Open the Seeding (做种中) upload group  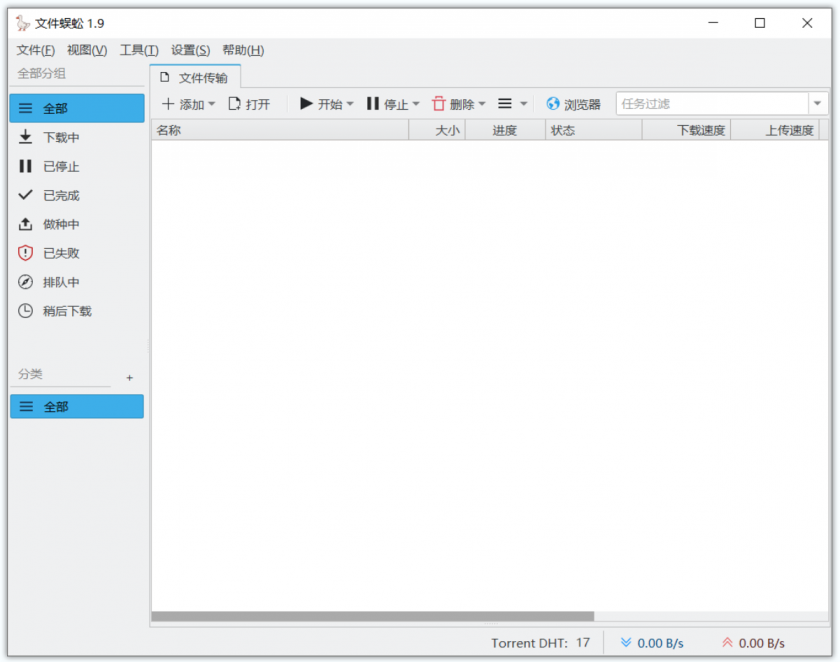tap(61, 224)
